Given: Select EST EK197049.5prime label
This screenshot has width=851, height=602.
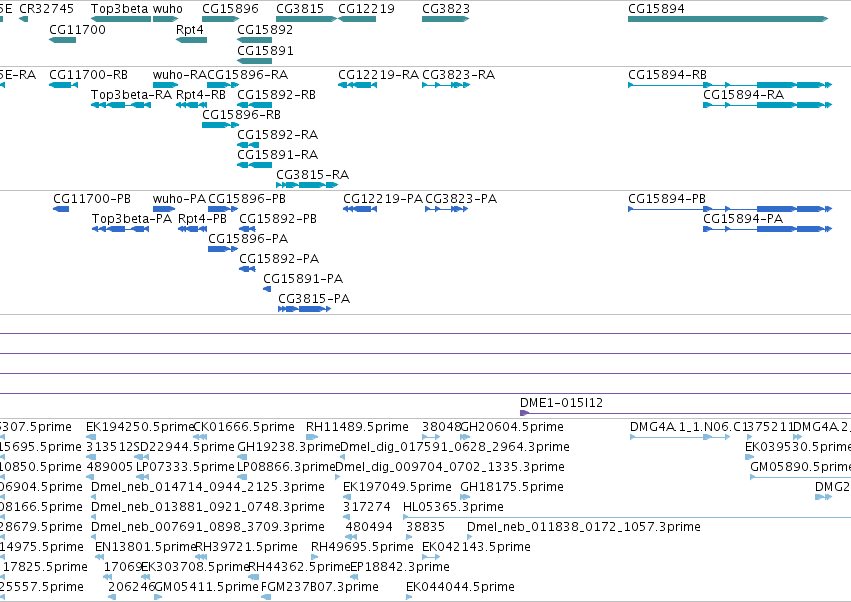Looking at the screenshot, I should pyautogui.click(x=397, y=487).
